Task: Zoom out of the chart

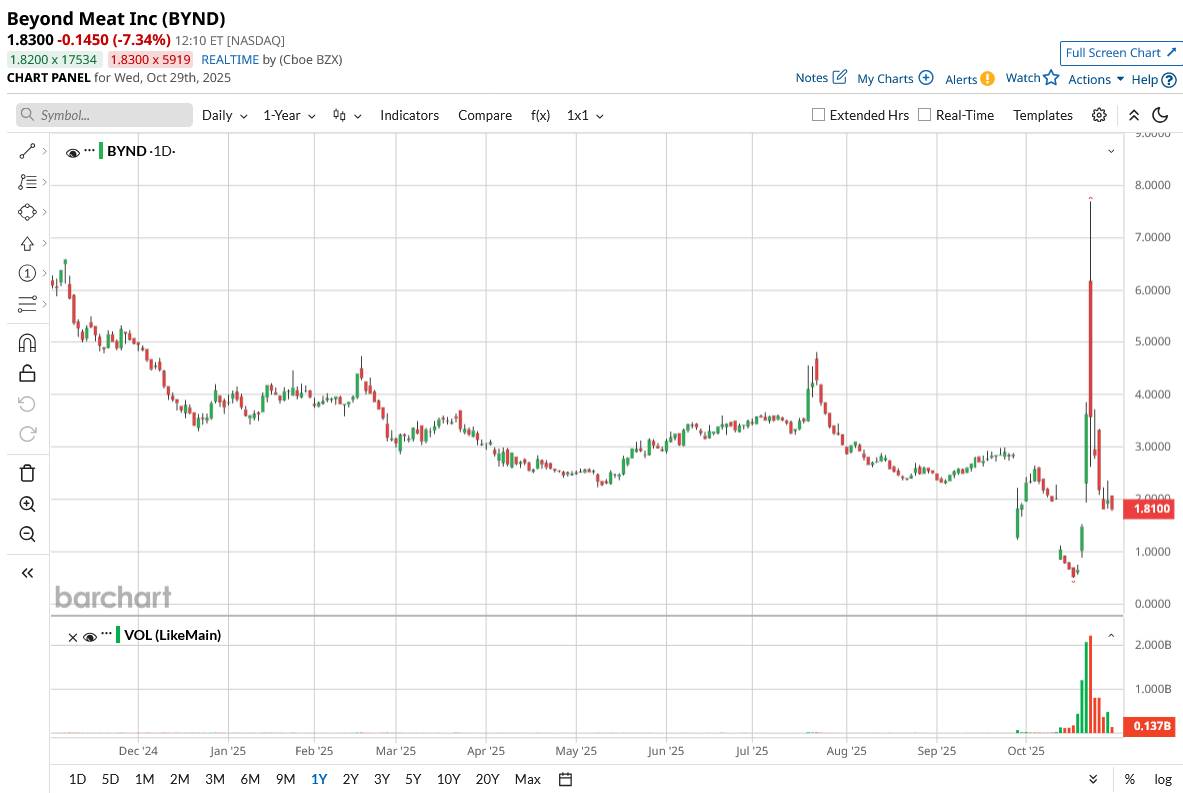Action: click(27, 534)
